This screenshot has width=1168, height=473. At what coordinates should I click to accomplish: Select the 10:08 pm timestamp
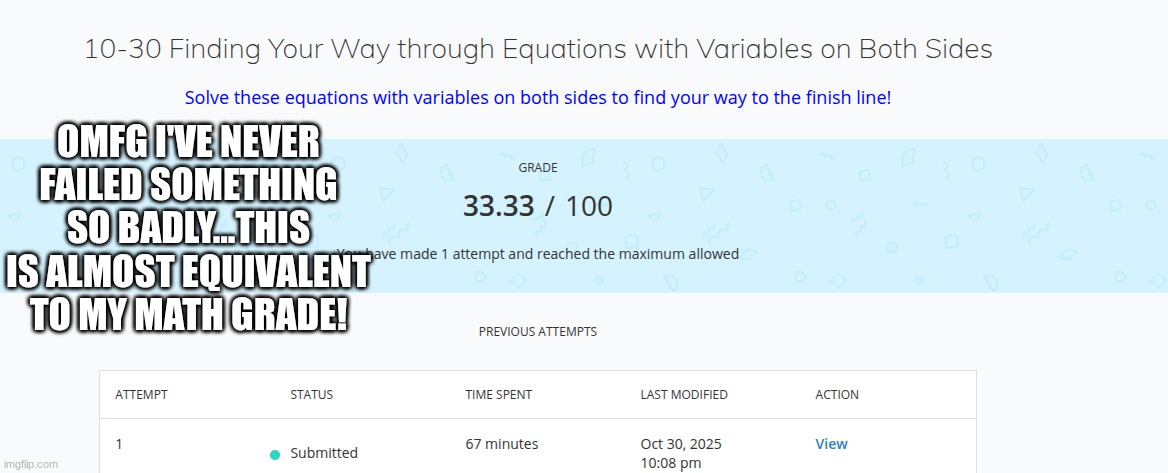tap(669, 462)
